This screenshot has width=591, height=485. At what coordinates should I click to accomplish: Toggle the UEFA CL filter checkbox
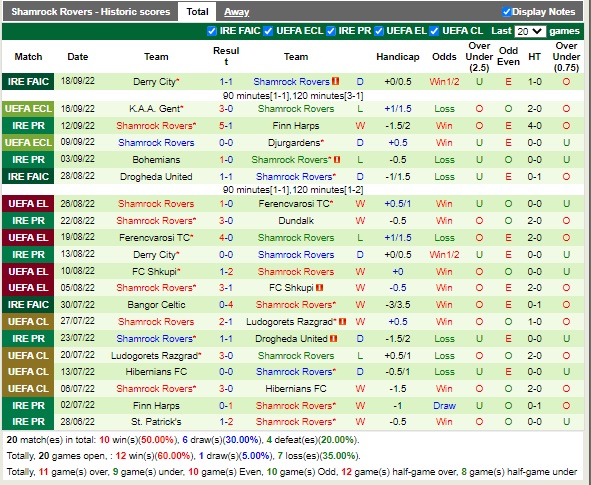click(x=434, y=31)
